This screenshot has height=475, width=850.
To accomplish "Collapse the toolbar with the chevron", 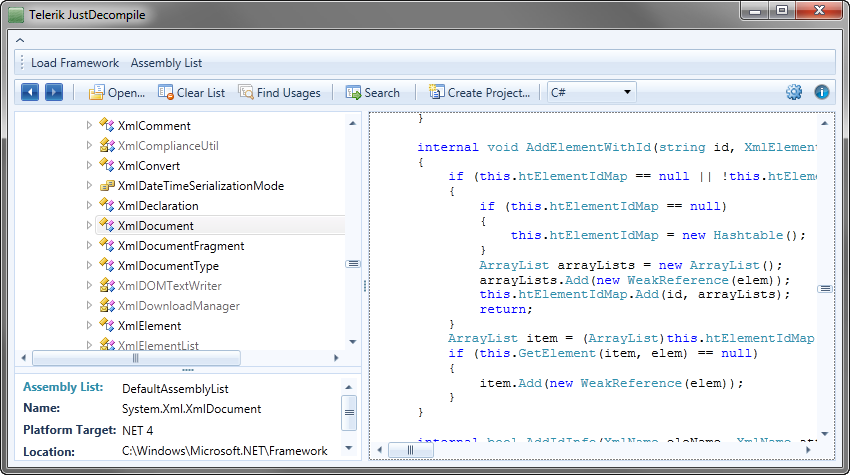I will tap(20, 40).
